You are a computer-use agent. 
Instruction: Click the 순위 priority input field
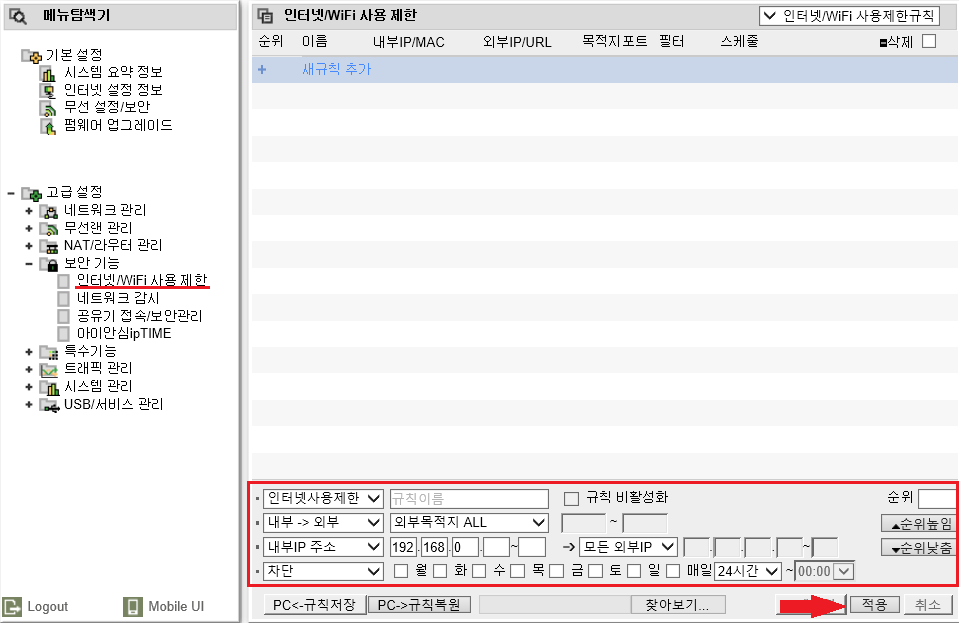[937, 499]
